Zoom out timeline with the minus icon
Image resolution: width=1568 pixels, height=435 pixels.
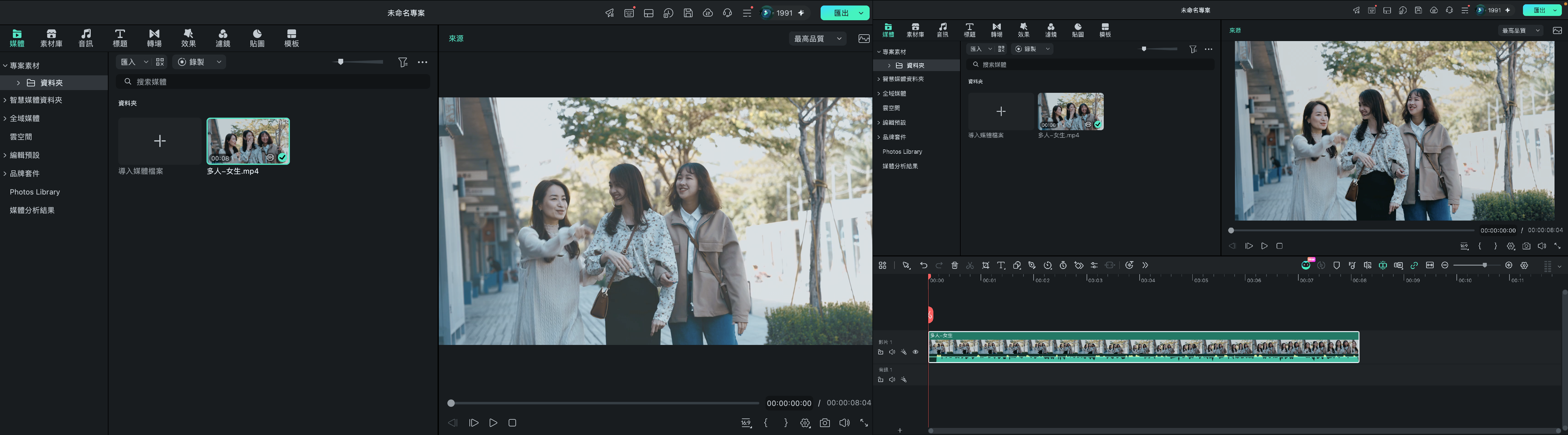pos(1445,265)
